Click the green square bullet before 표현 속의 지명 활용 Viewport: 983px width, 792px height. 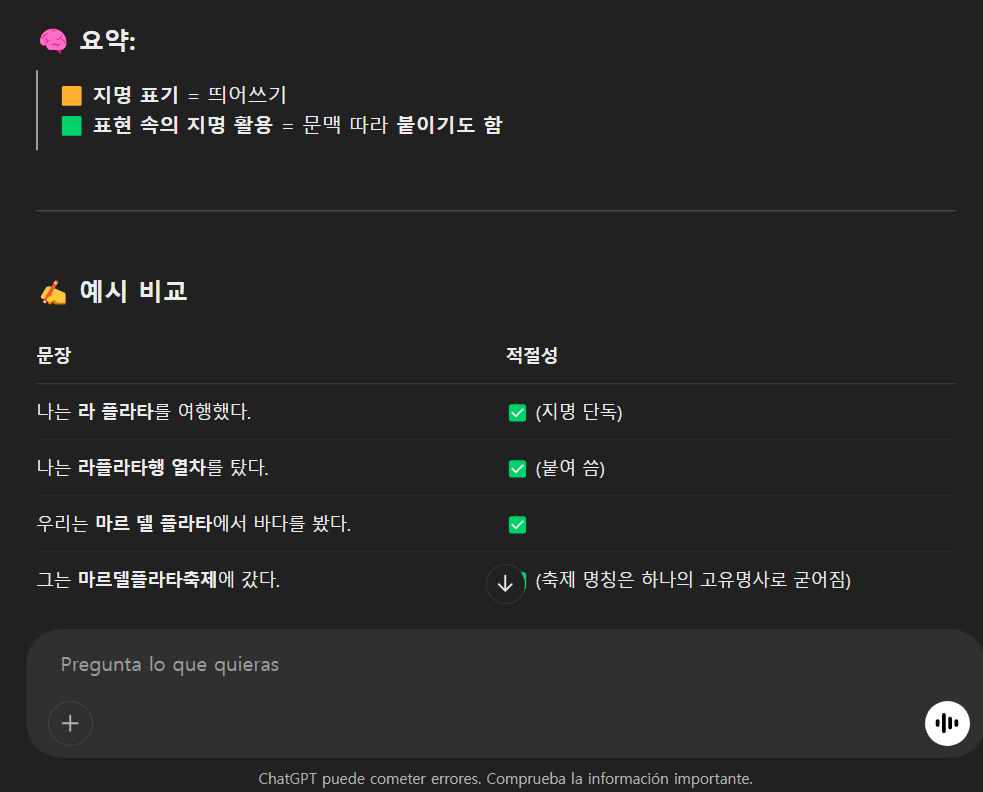pos(71,124)
